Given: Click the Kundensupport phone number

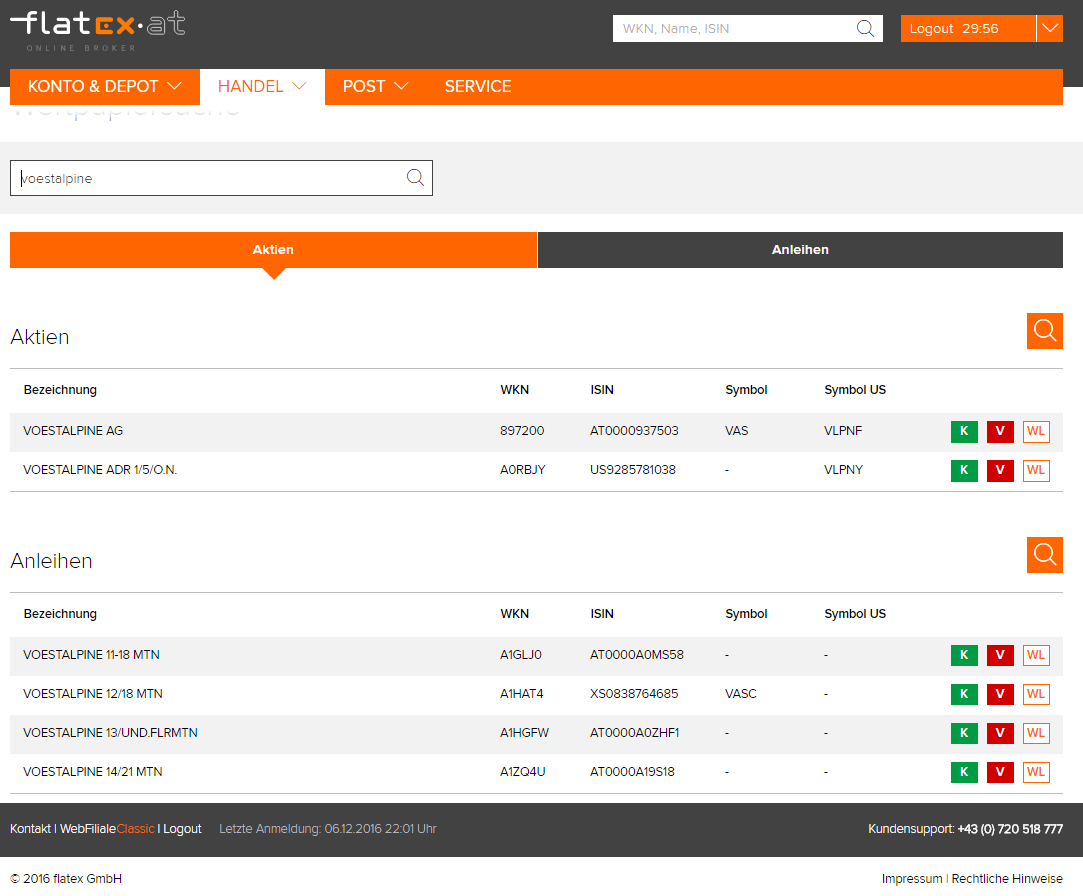Looking at the screenshot, I should coord(1010,829).
